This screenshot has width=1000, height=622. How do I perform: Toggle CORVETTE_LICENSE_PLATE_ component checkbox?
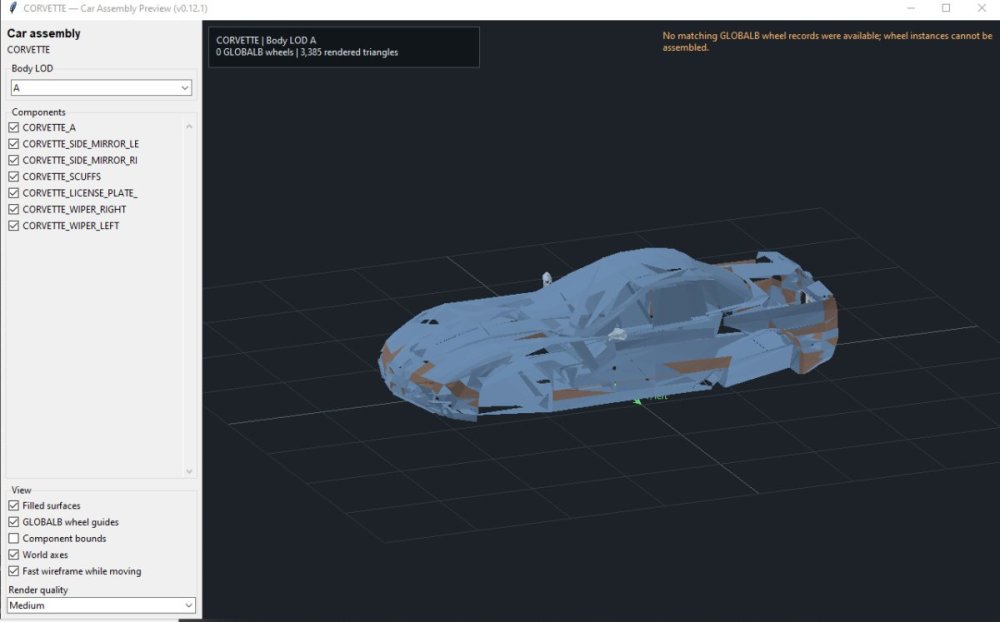(x=13, y=193)
